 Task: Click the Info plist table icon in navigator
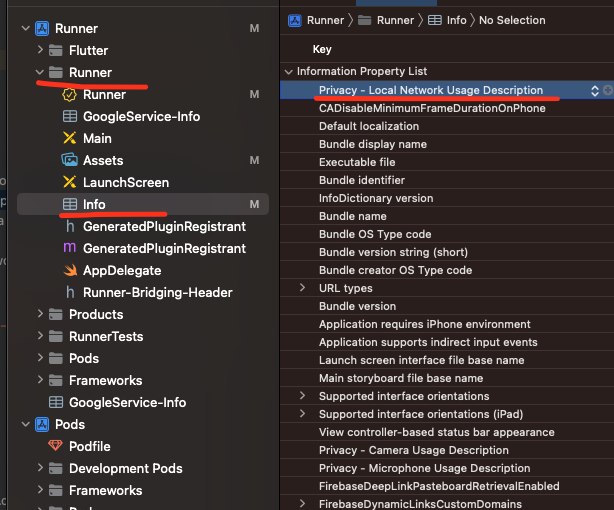pos(70,204)
